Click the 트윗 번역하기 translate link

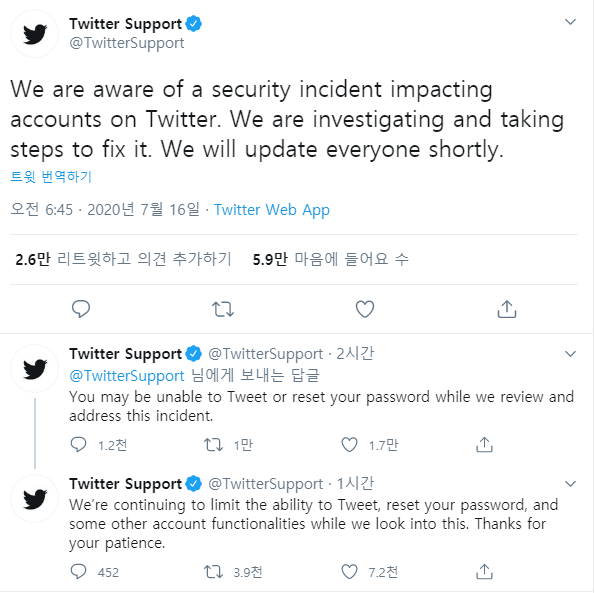pos(51,177)
